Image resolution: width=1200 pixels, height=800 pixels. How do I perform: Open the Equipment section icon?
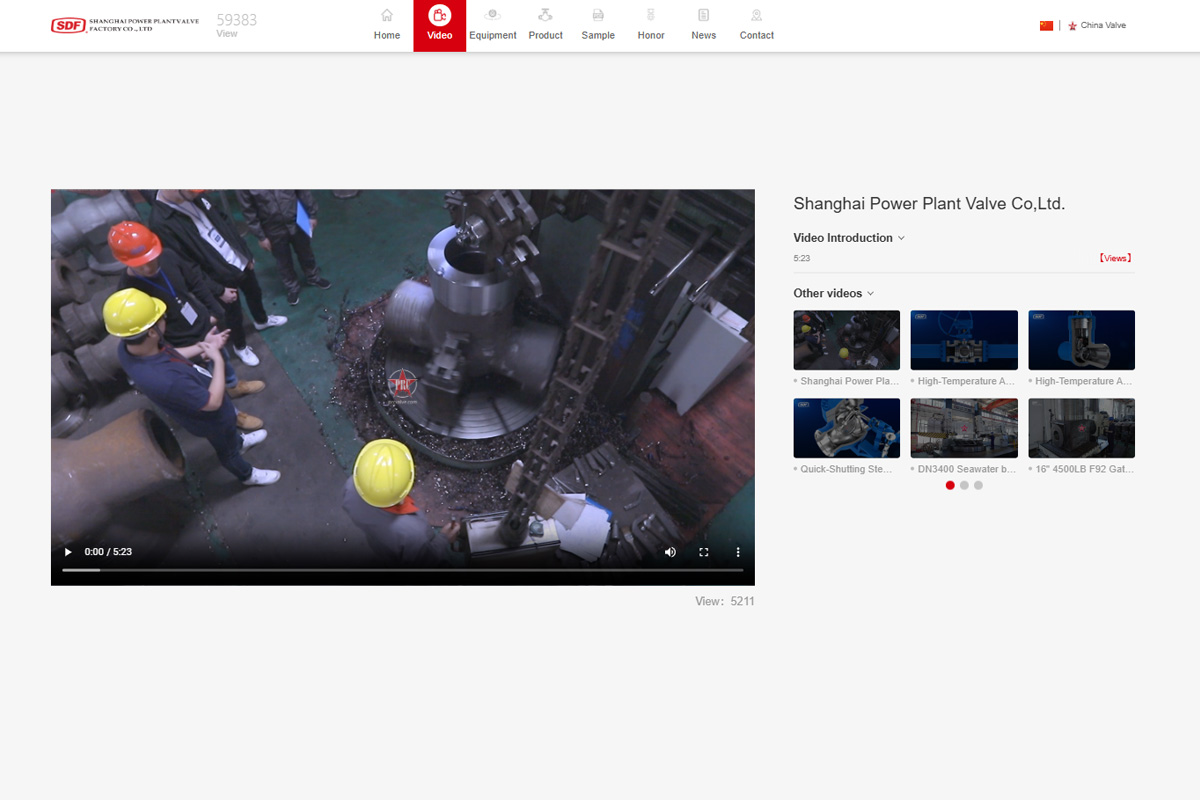492,16
